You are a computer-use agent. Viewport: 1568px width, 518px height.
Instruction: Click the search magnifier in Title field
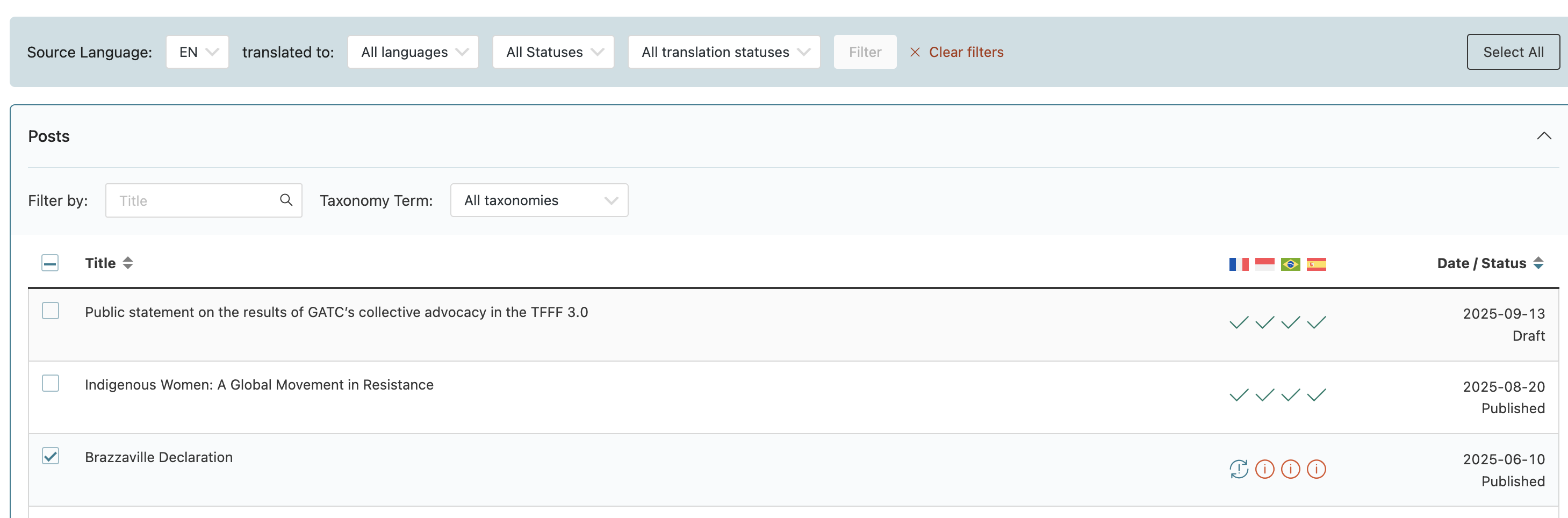click(x=285, y=200)
